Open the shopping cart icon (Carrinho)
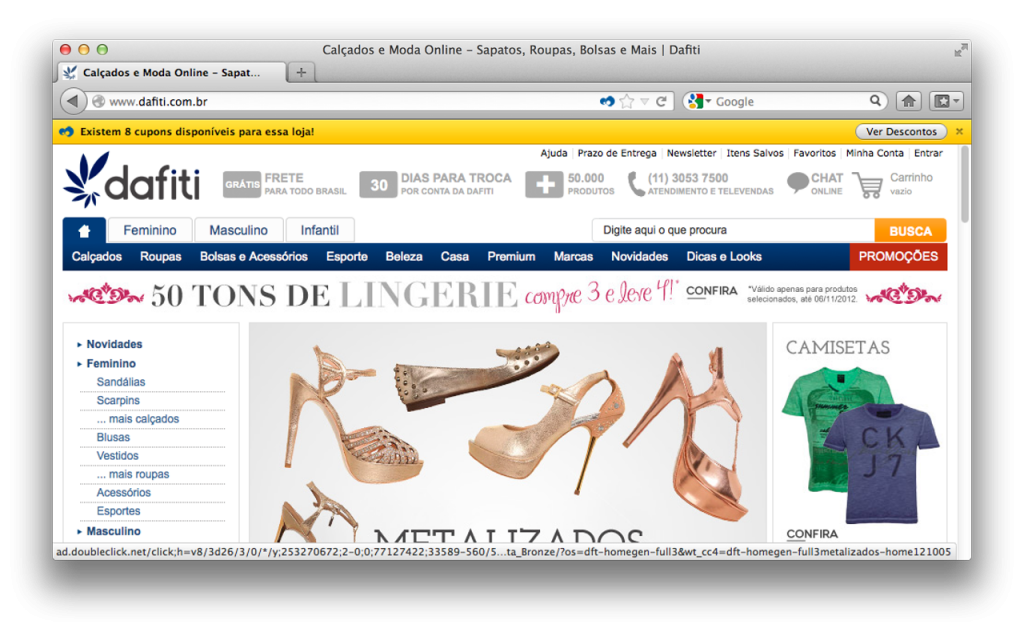This screenshot has width=1024, height=640. pos(868,185)
